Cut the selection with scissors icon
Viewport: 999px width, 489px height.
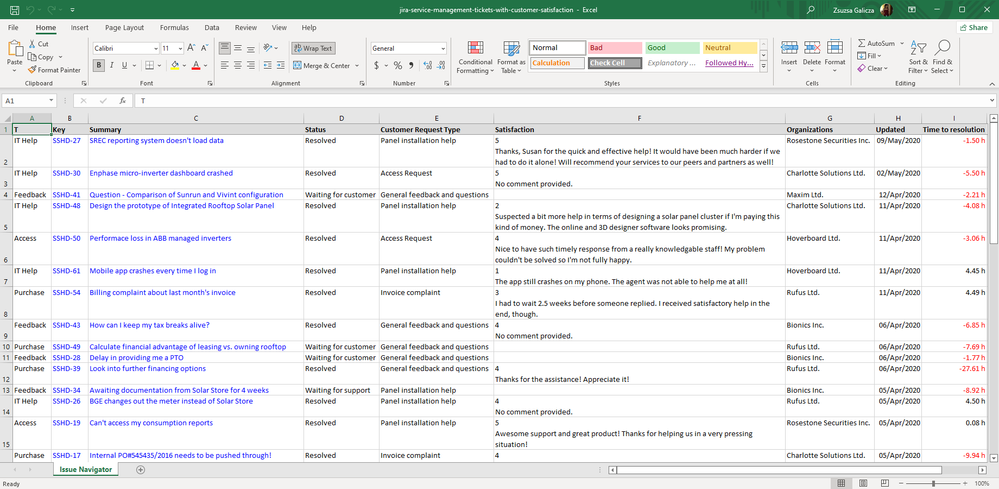click(x=38, y=44)
